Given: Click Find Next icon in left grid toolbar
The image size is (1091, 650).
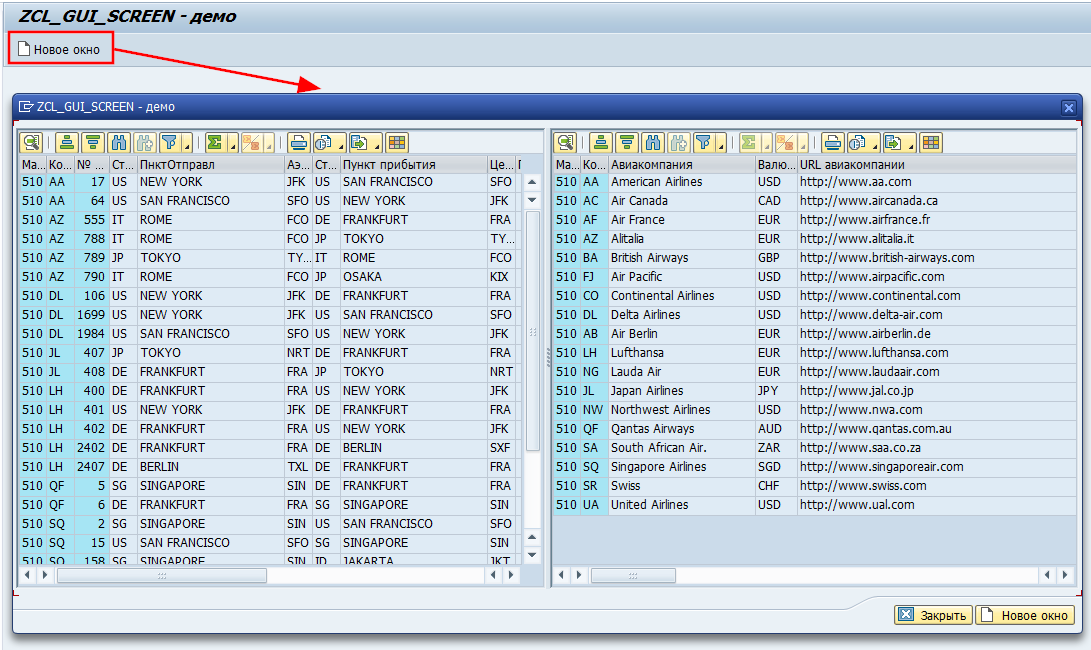Looking at the screenshot, I should 145,143.
